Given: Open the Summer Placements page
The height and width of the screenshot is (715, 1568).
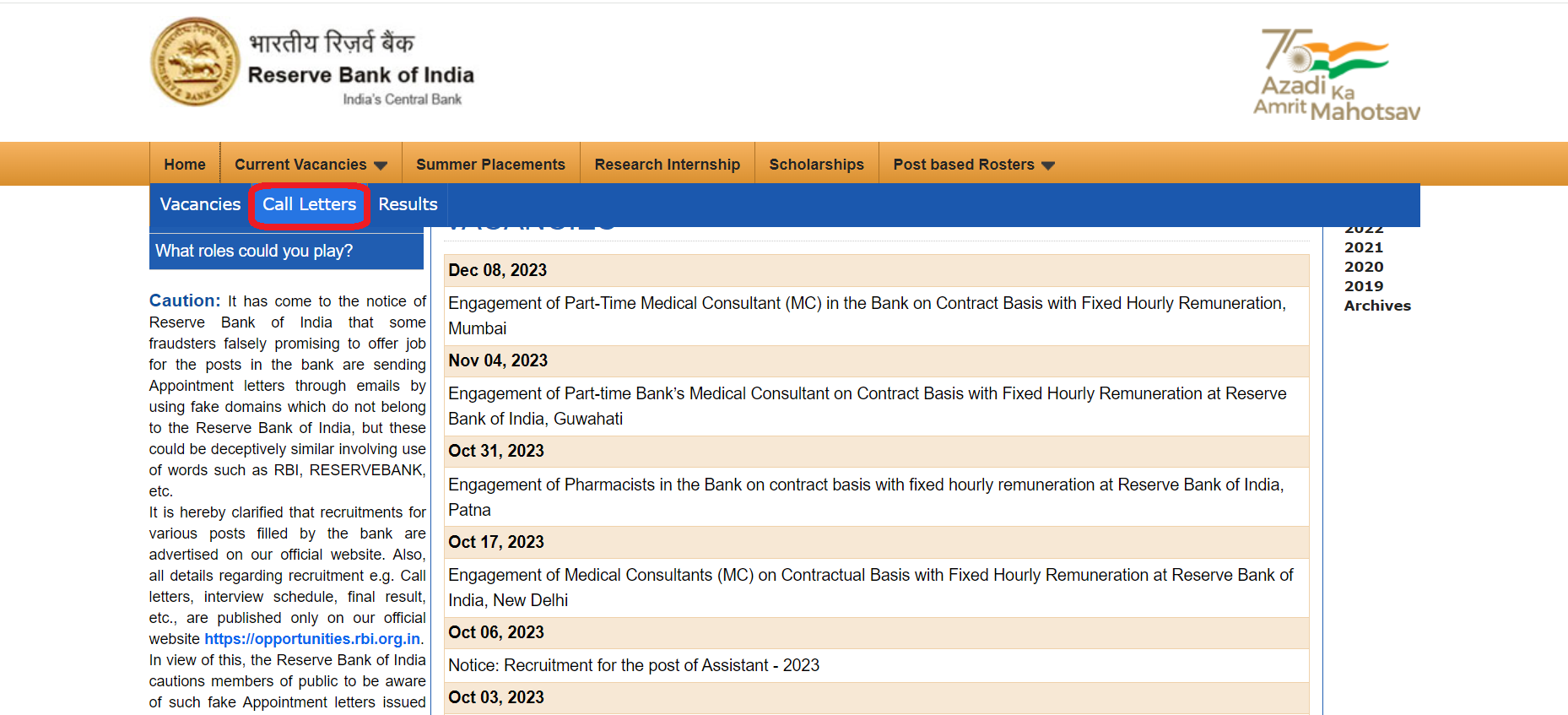Looking at the screenshot, I should tap(490, 165).
